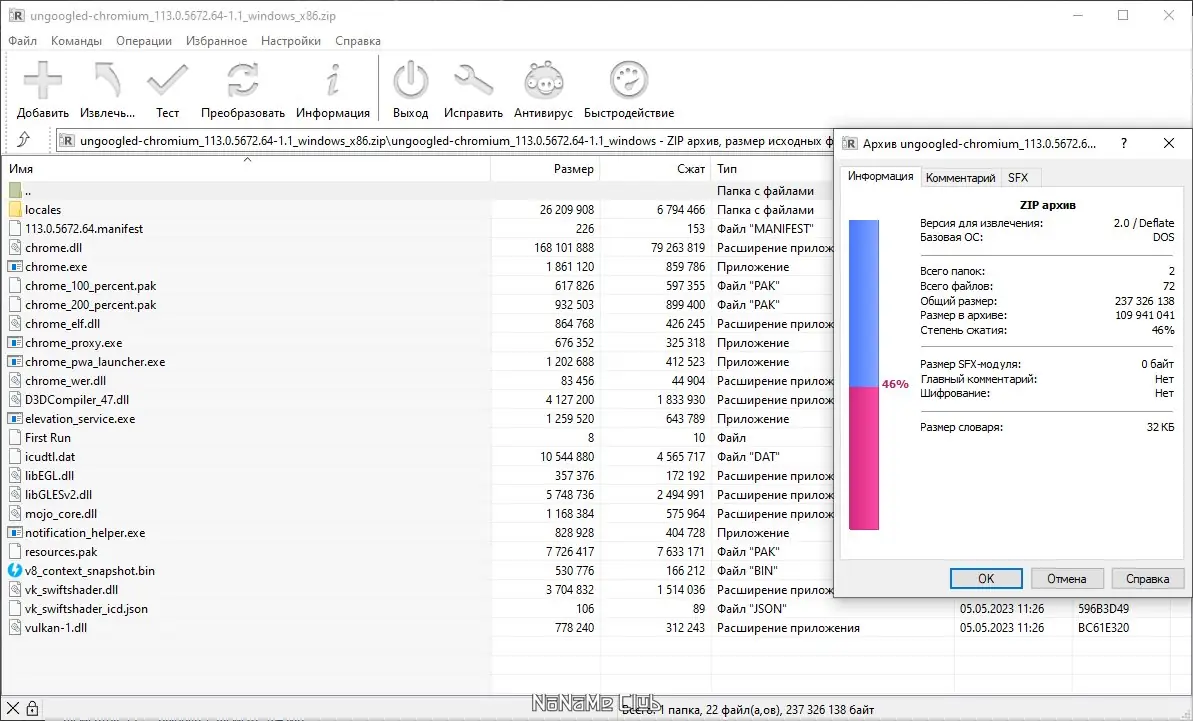The width and height of the screenshot is (1193, 721).
Task: Open the Файл menu
Action: click(23, 41)
